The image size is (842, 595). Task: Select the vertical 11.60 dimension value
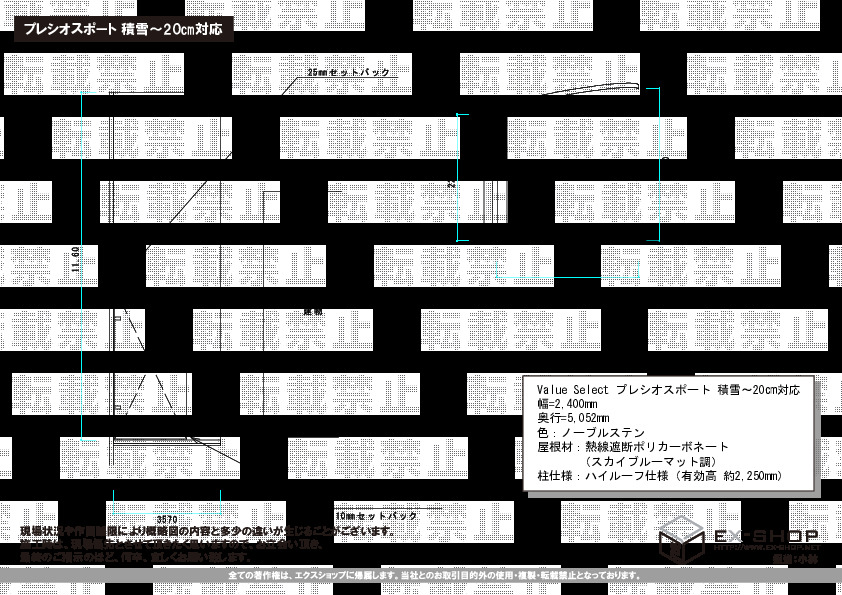pyautogui.click(x=76, y=259)
